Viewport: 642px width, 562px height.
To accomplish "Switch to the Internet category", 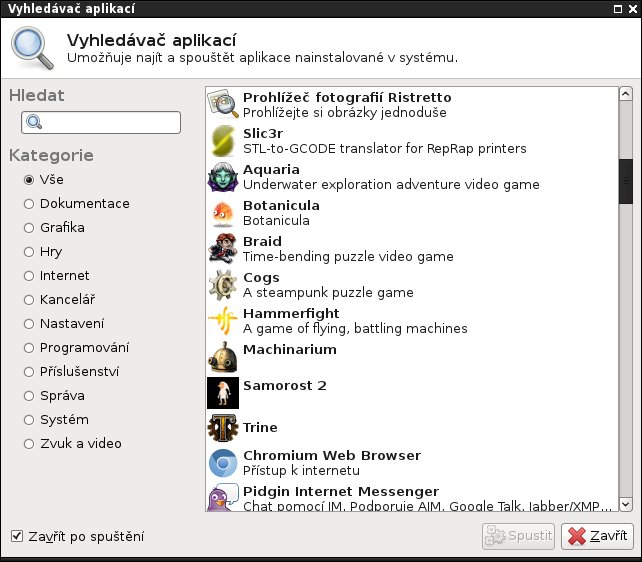I will 57,276.
